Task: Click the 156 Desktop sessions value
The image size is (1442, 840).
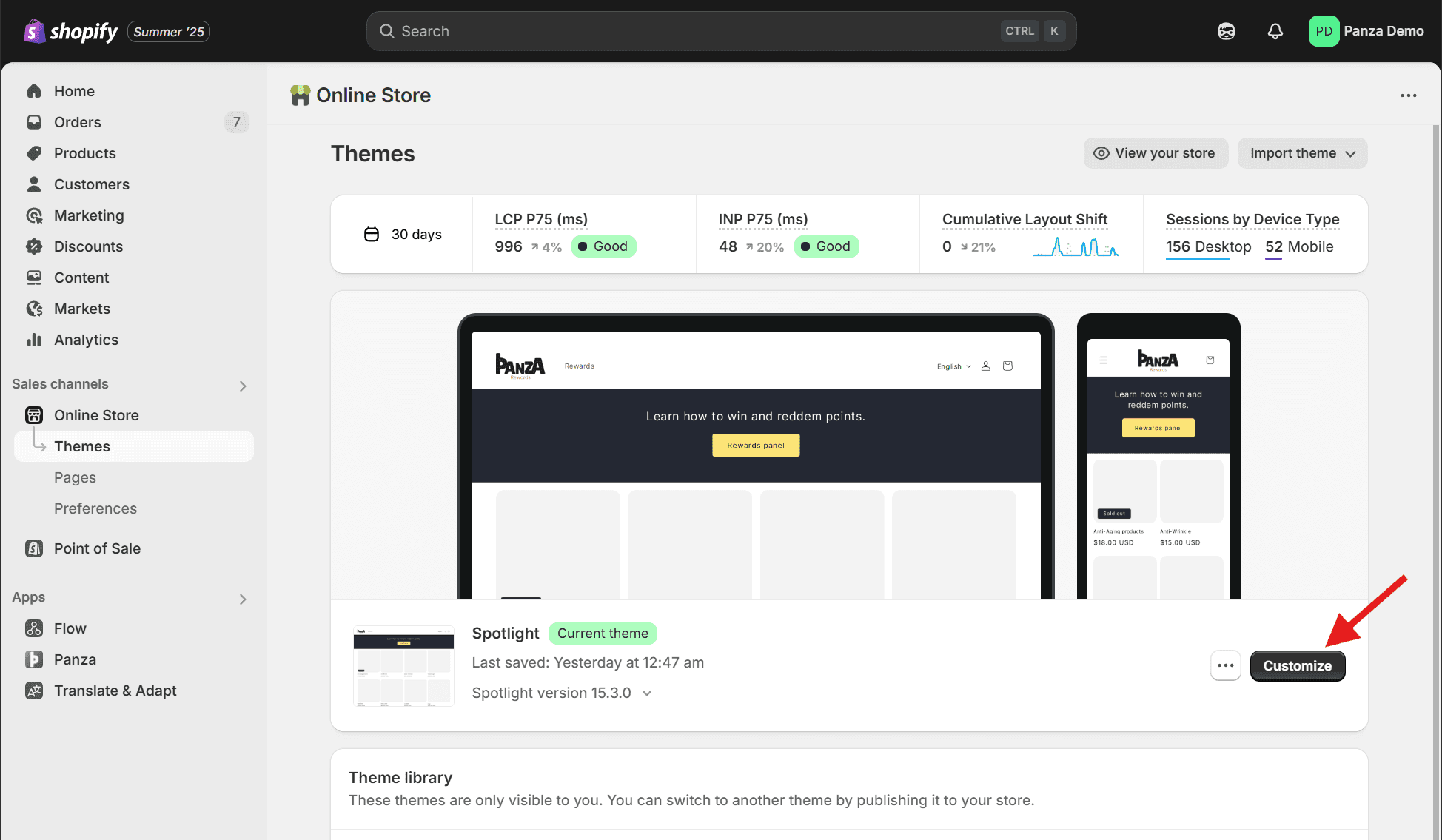Action: [1208, 246]
